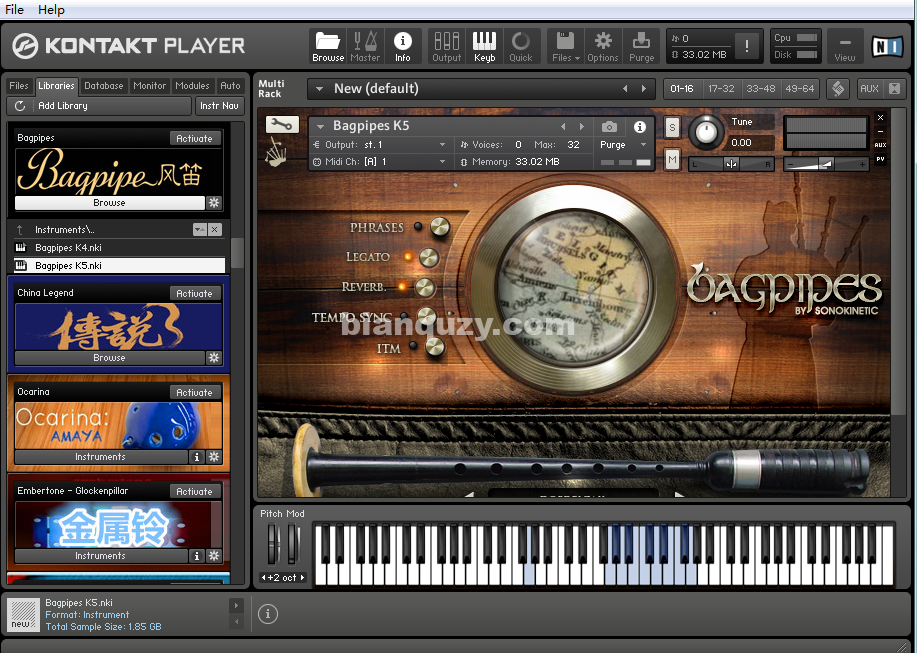The height and width of the screenshot is (653, 917).
Task: Click the bottom info circle icon
Action: (268, 614)
